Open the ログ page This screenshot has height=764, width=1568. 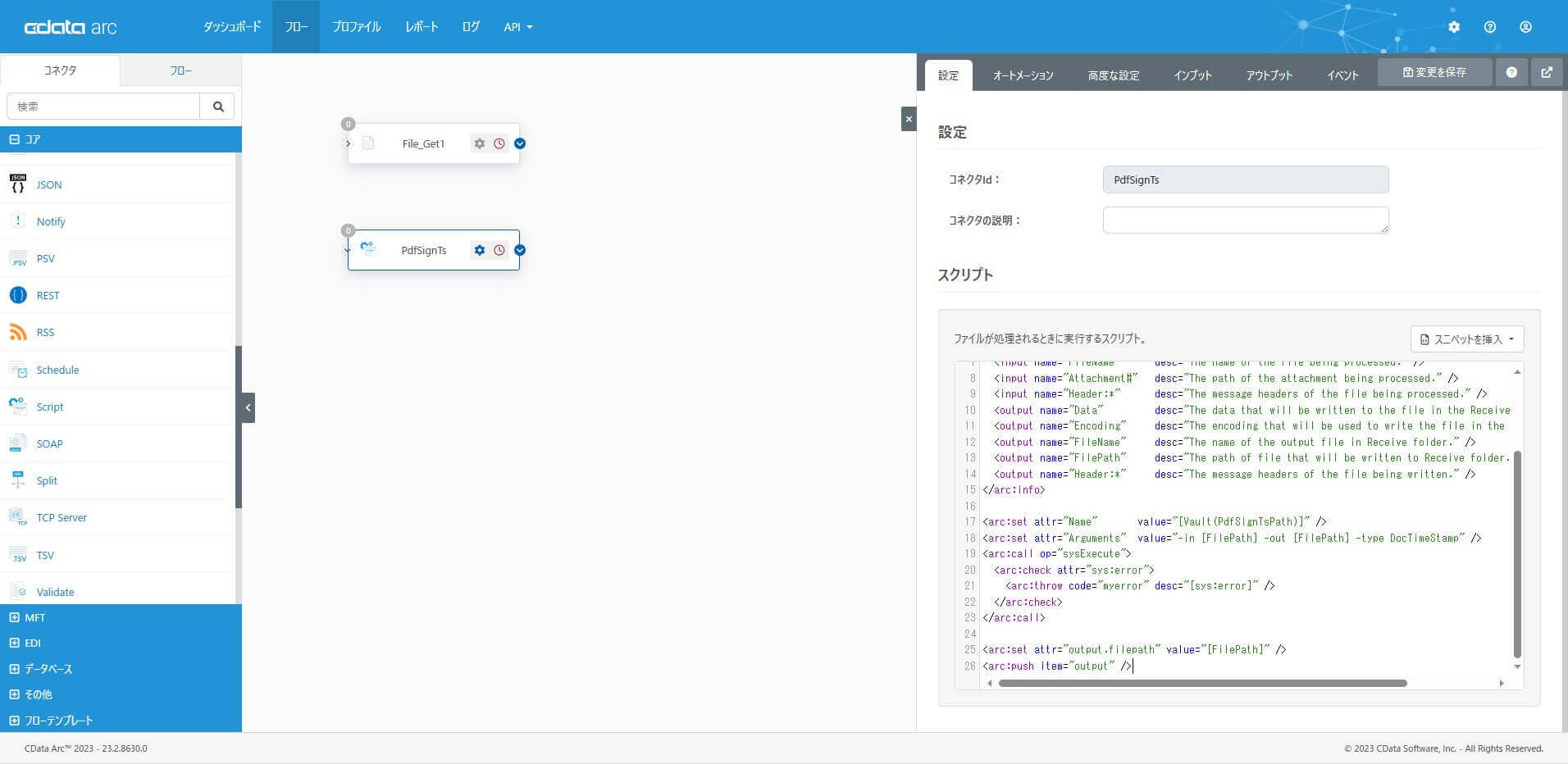[471, 27]
